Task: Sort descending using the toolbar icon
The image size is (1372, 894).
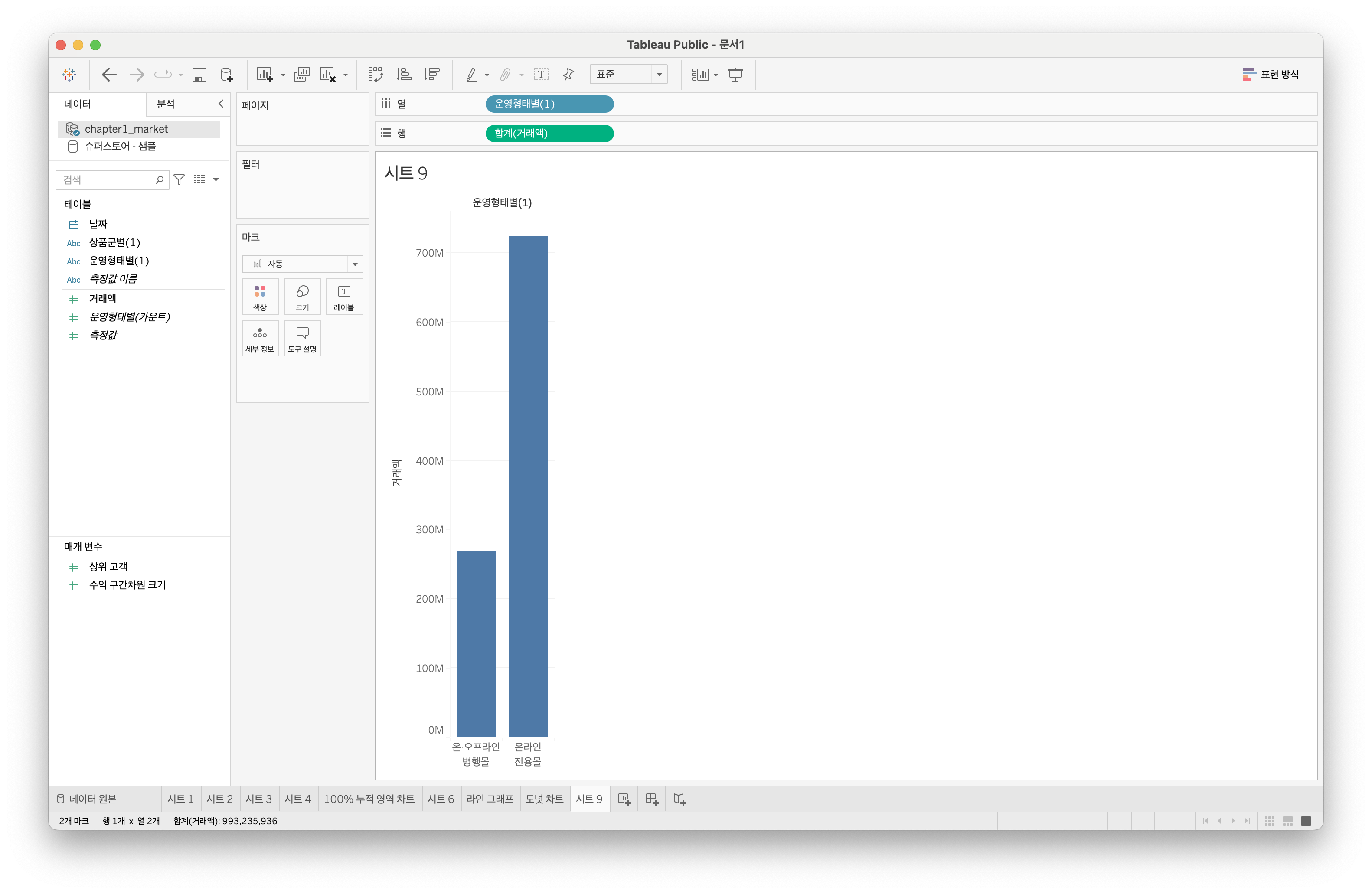Action: point(431,75)
